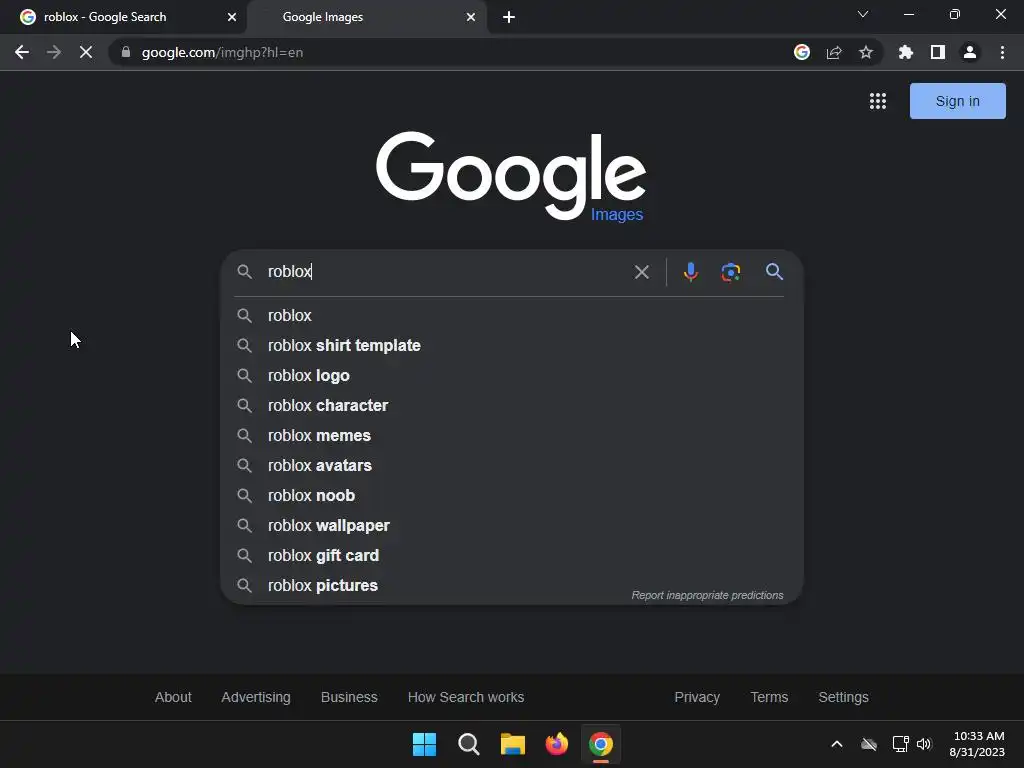
Task: Select the plain 'roblox' suggestion
Action: pos(510,315)
